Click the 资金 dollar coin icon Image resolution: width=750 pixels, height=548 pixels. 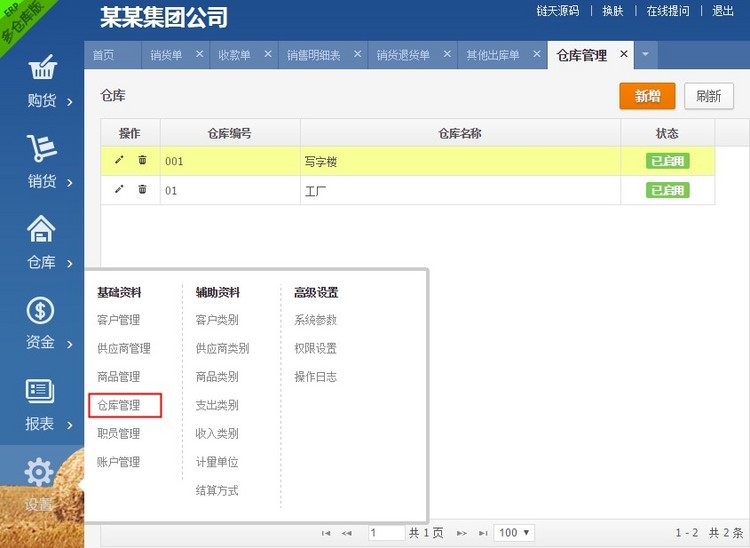(42, 311)
